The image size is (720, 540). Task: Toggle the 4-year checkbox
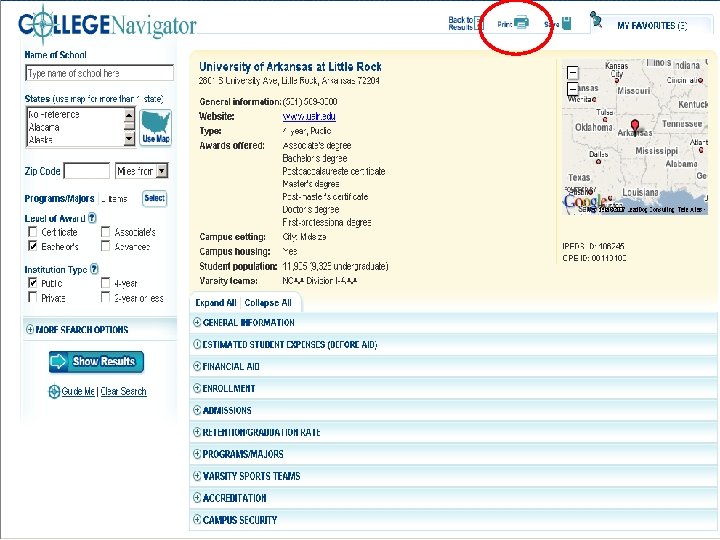coord(105,282)
